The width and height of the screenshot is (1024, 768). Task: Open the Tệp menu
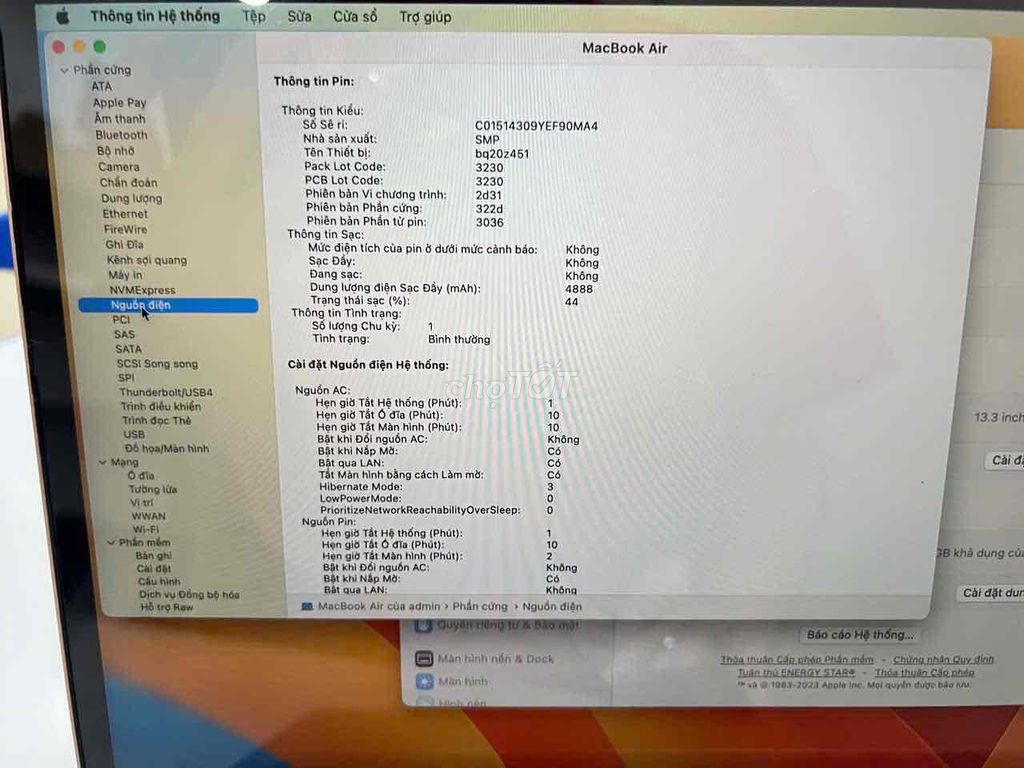254,16
